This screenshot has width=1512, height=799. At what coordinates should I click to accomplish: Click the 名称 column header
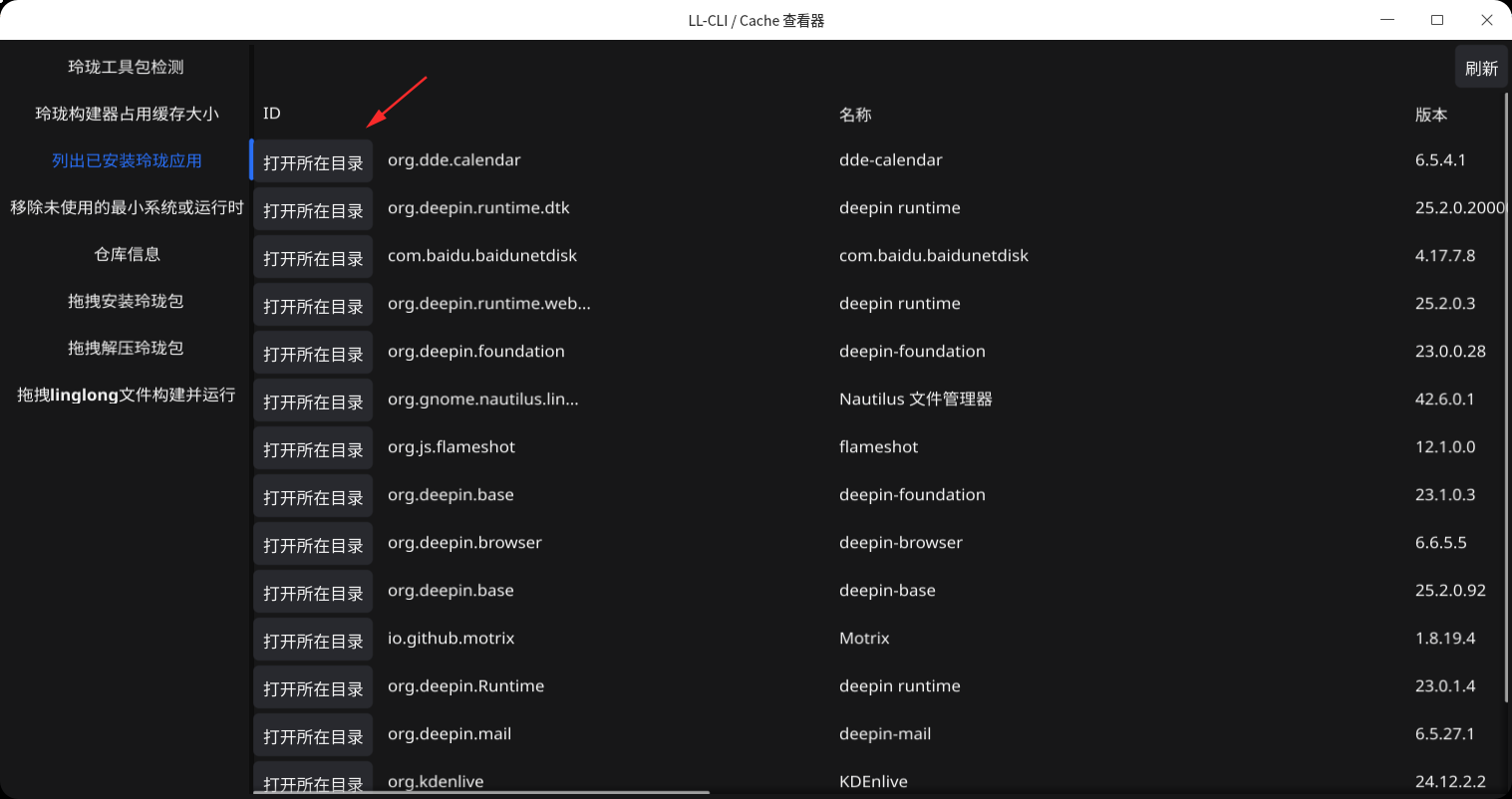pos(855,115)
